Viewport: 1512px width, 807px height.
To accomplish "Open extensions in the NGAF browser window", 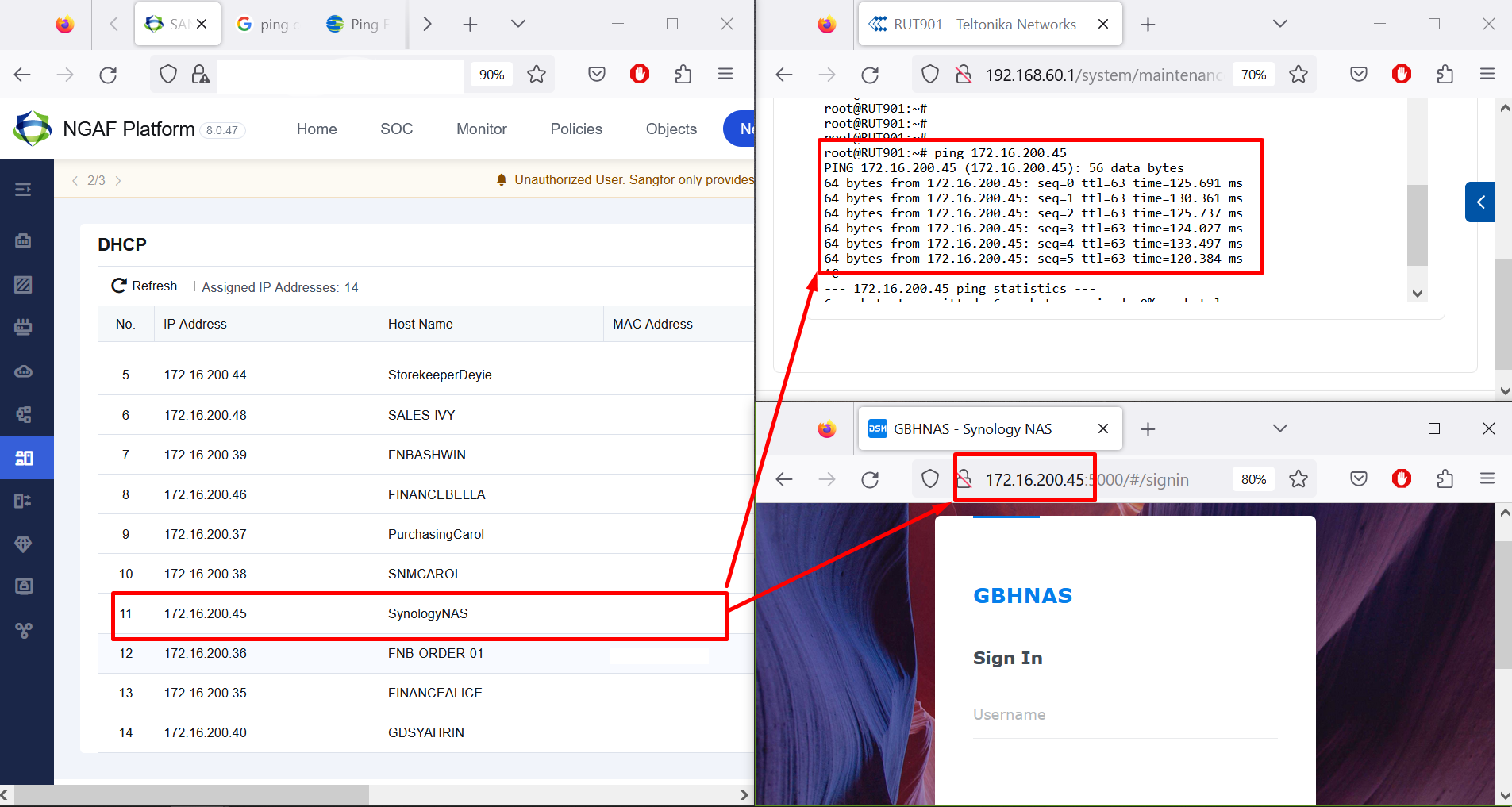I will coord(683,75).
